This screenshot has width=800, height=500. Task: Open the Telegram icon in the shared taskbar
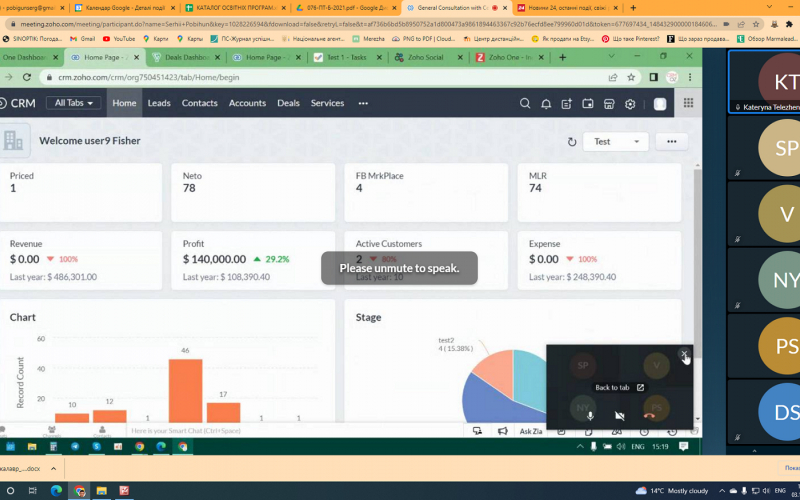75,447
